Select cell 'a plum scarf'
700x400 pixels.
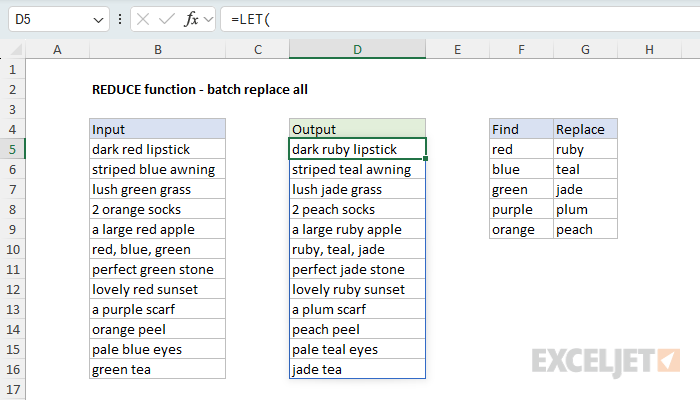(x=358, y=309)
